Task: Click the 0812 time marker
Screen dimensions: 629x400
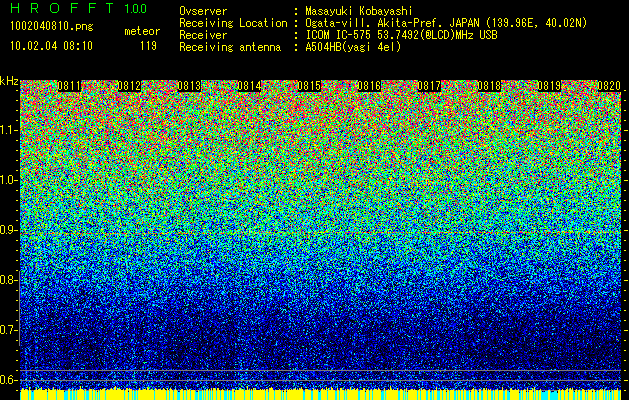Action: 129,86
